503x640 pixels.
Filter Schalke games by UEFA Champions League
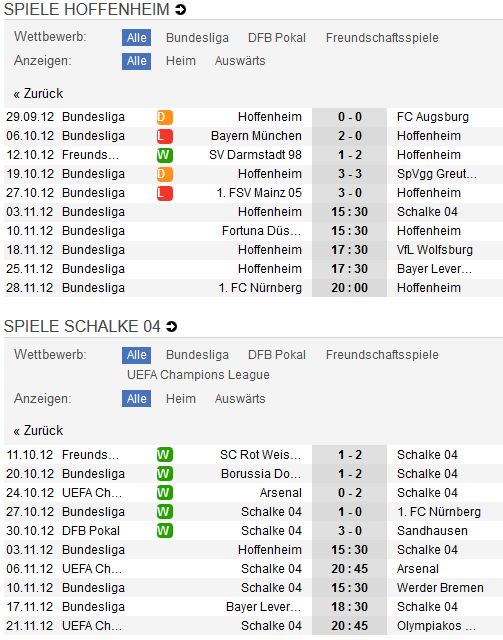tap(198, 375)
